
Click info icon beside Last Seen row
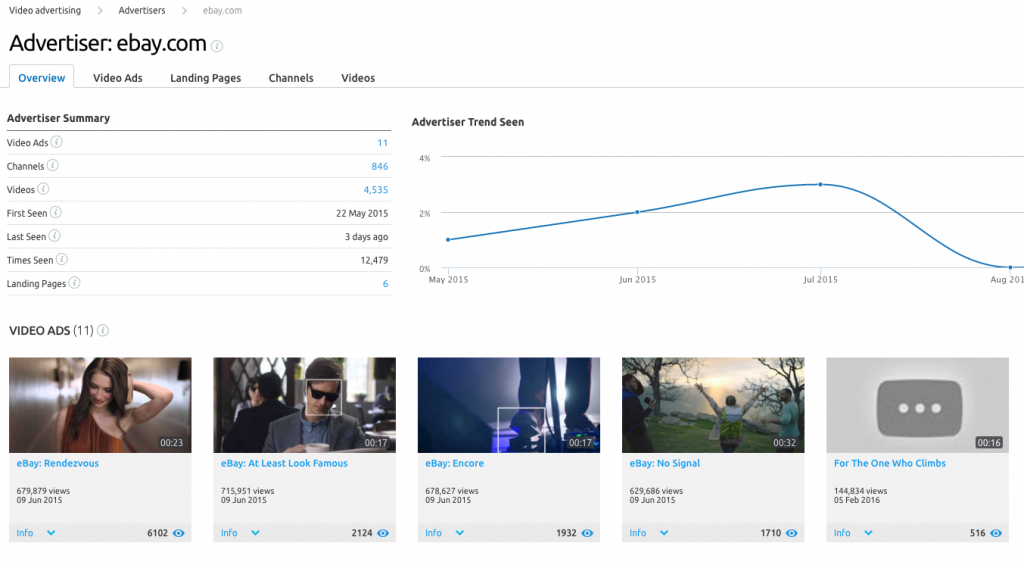point(55,236)
